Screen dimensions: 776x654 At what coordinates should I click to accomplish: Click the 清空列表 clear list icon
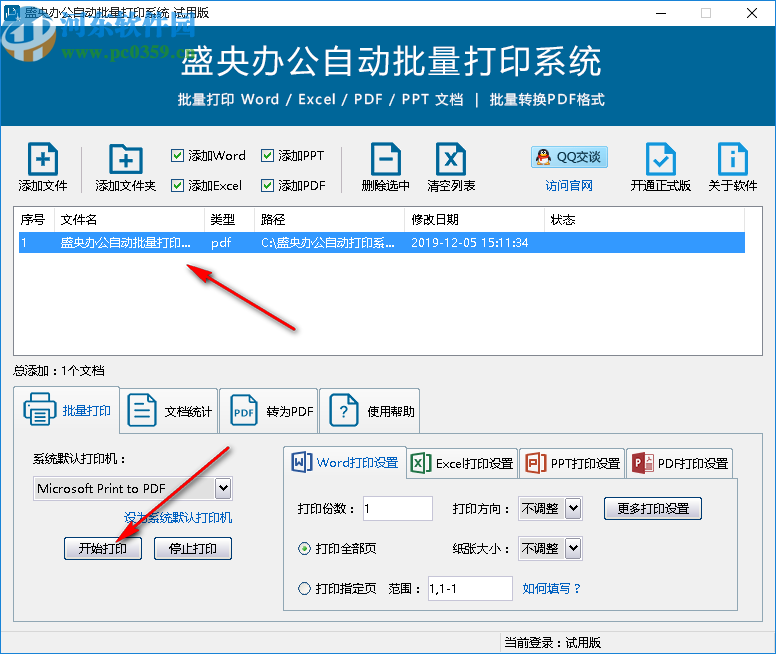pos(451,159)
